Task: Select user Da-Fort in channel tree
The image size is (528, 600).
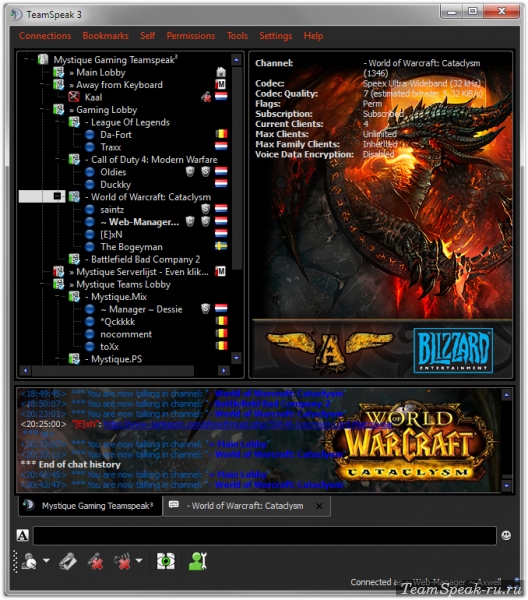Action: (116, 135)
